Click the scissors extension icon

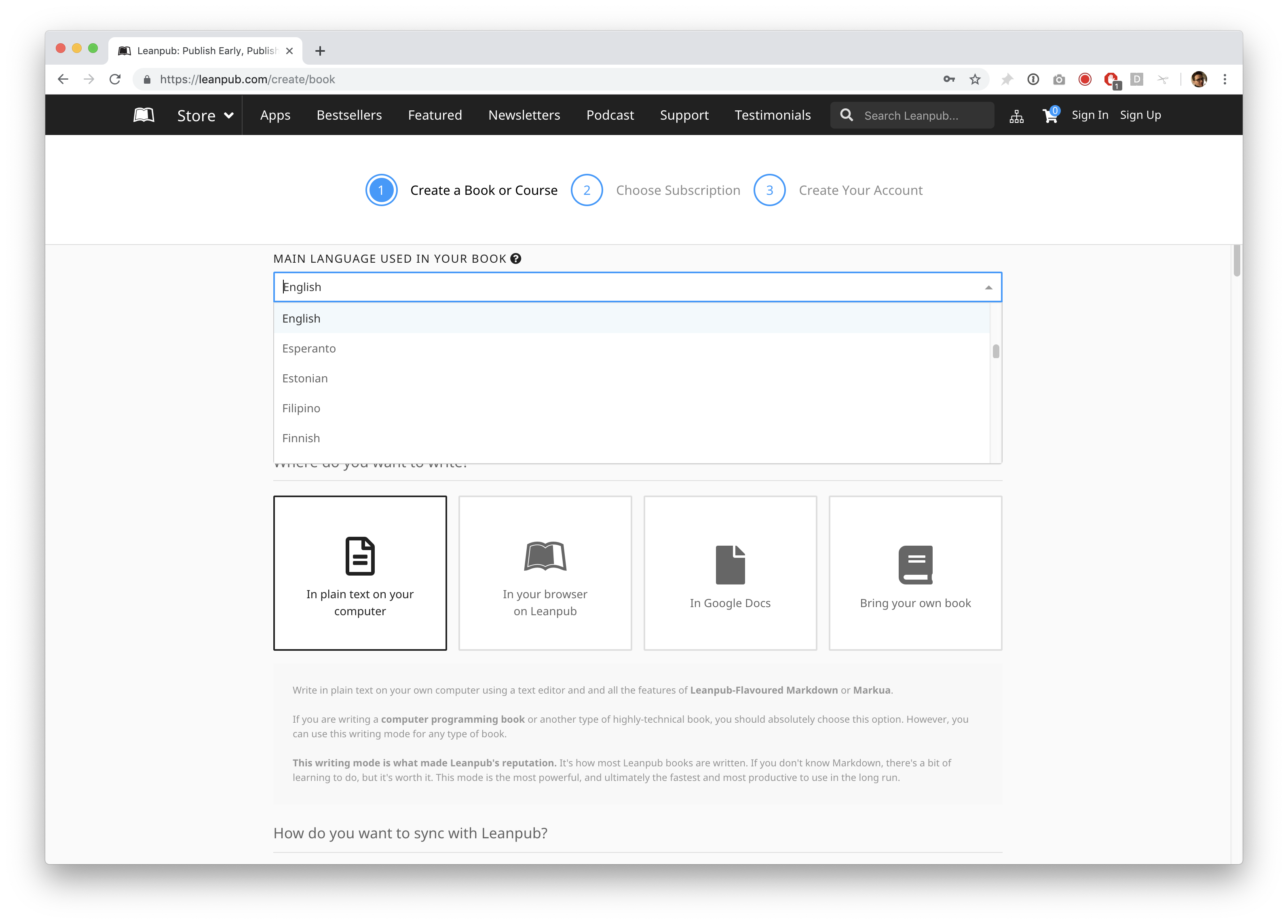point(1163,80)
